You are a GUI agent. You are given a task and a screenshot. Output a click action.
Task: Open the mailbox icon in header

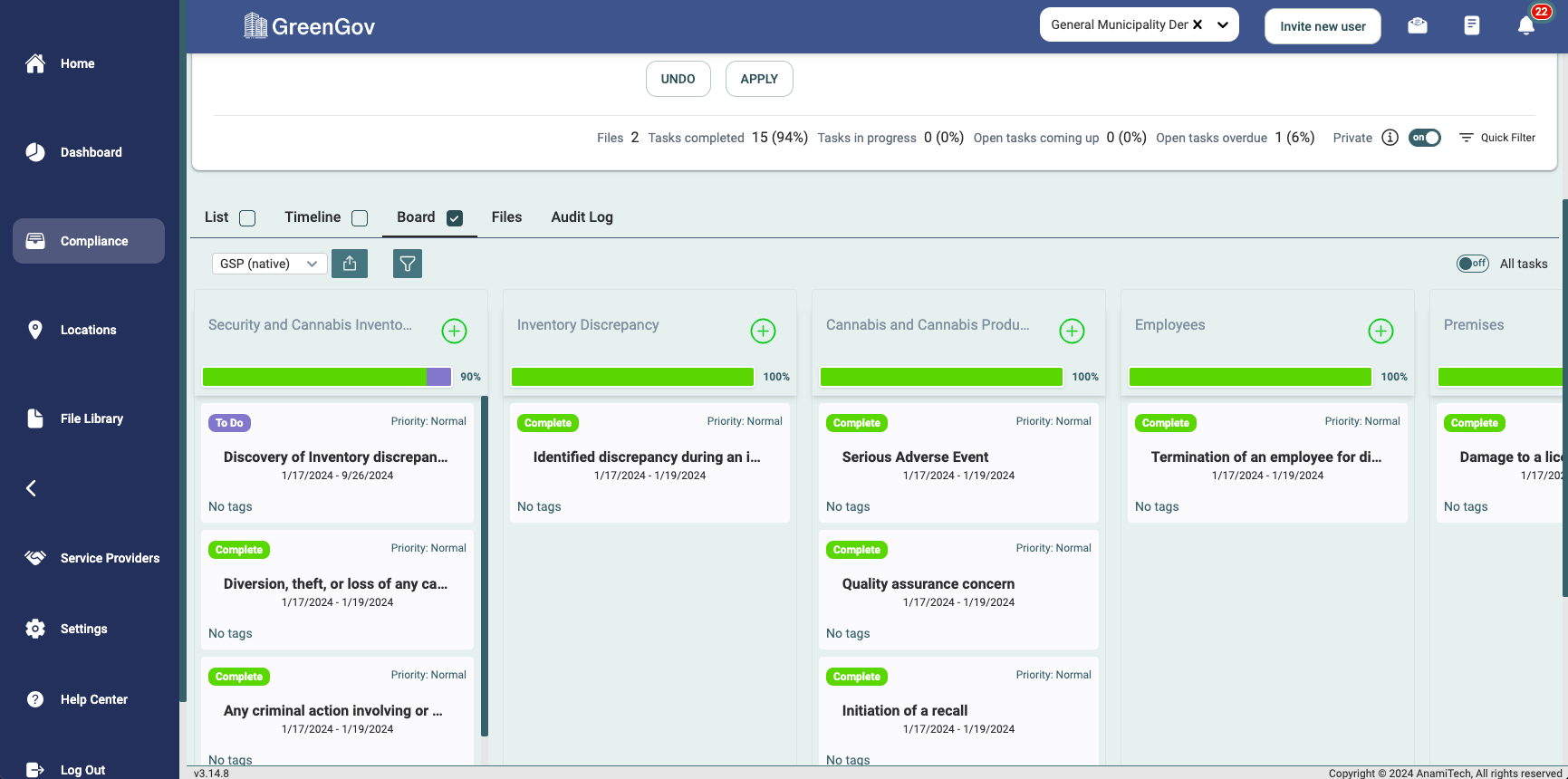pos(1418,26)
